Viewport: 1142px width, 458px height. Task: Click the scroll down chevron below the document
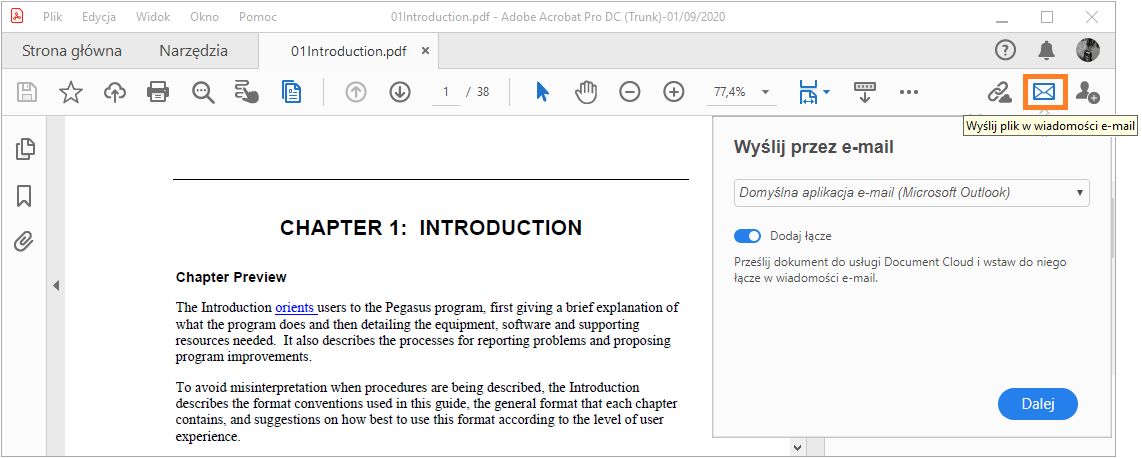pos(798,448)
